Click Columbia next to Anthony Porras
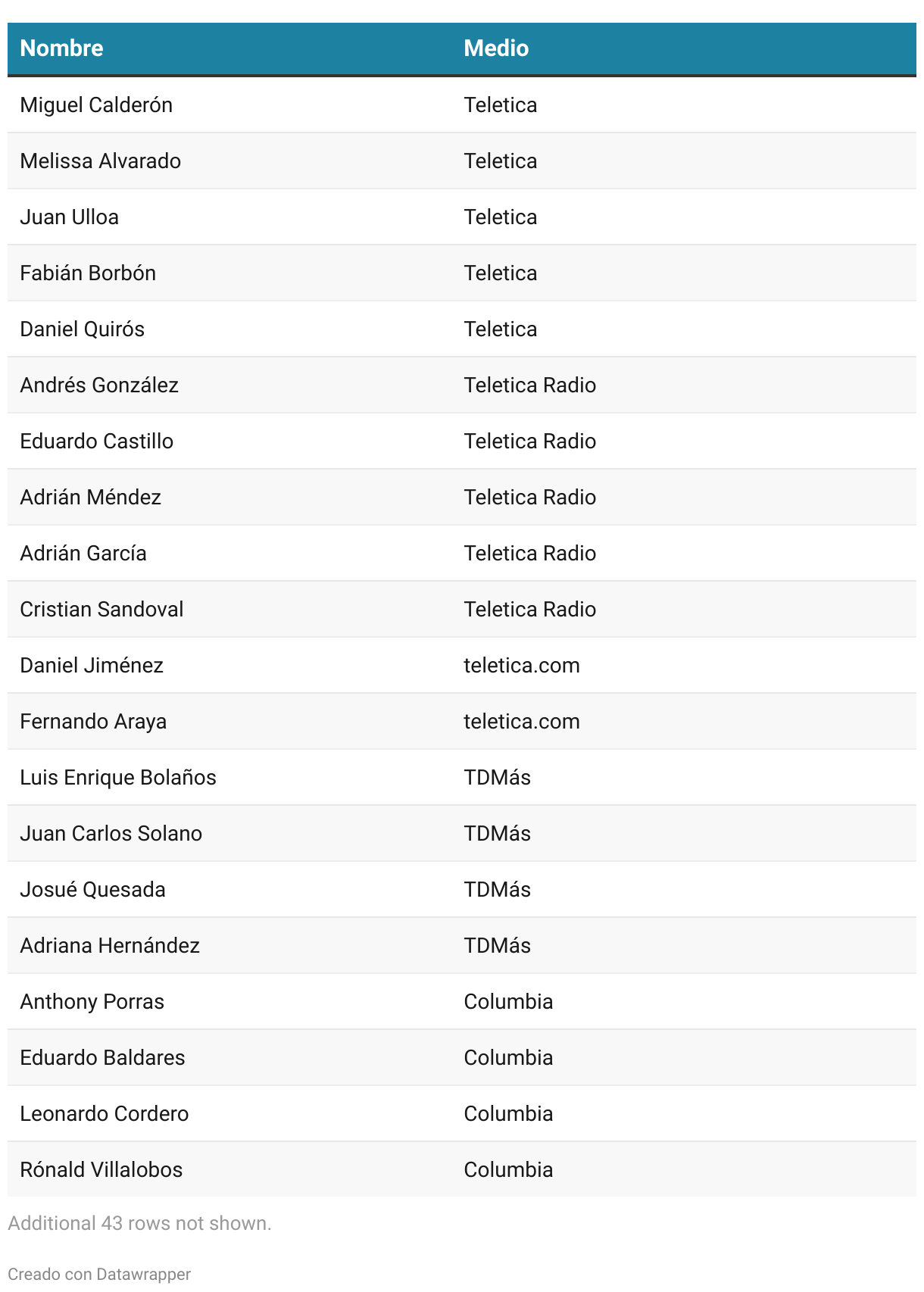 click(x=508, y=1001)
